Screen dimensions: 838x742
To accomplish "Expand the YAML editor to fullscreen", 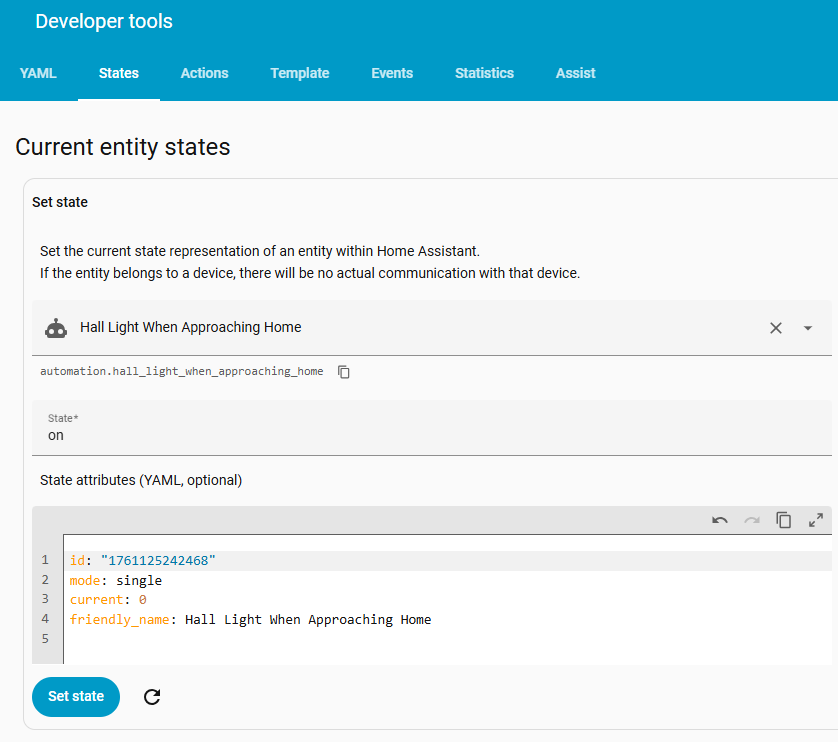I will tap(816, 520).
